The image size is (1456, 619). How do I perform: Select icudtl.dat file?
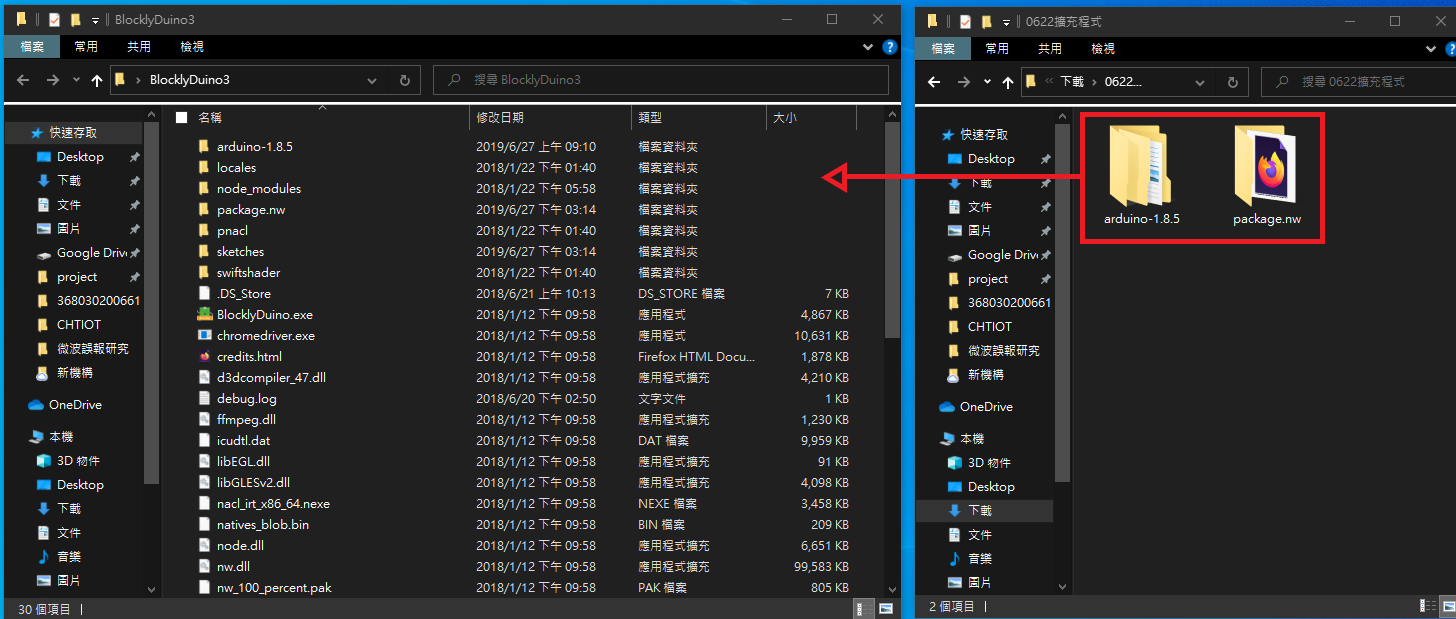pyautogui.click(x=243, y=441)
